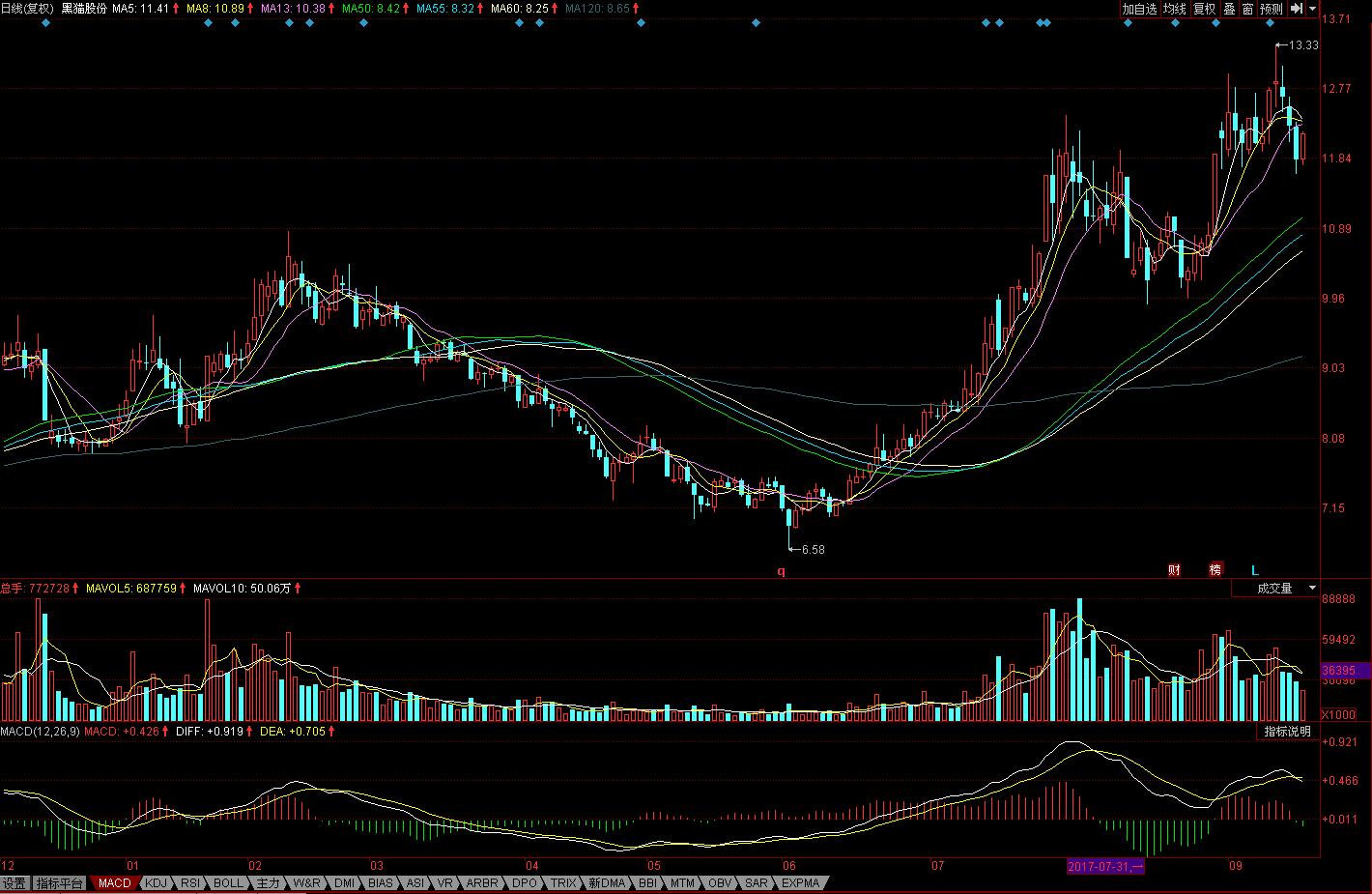Click the 2017-07-31 date marker

pos(1105,866)
